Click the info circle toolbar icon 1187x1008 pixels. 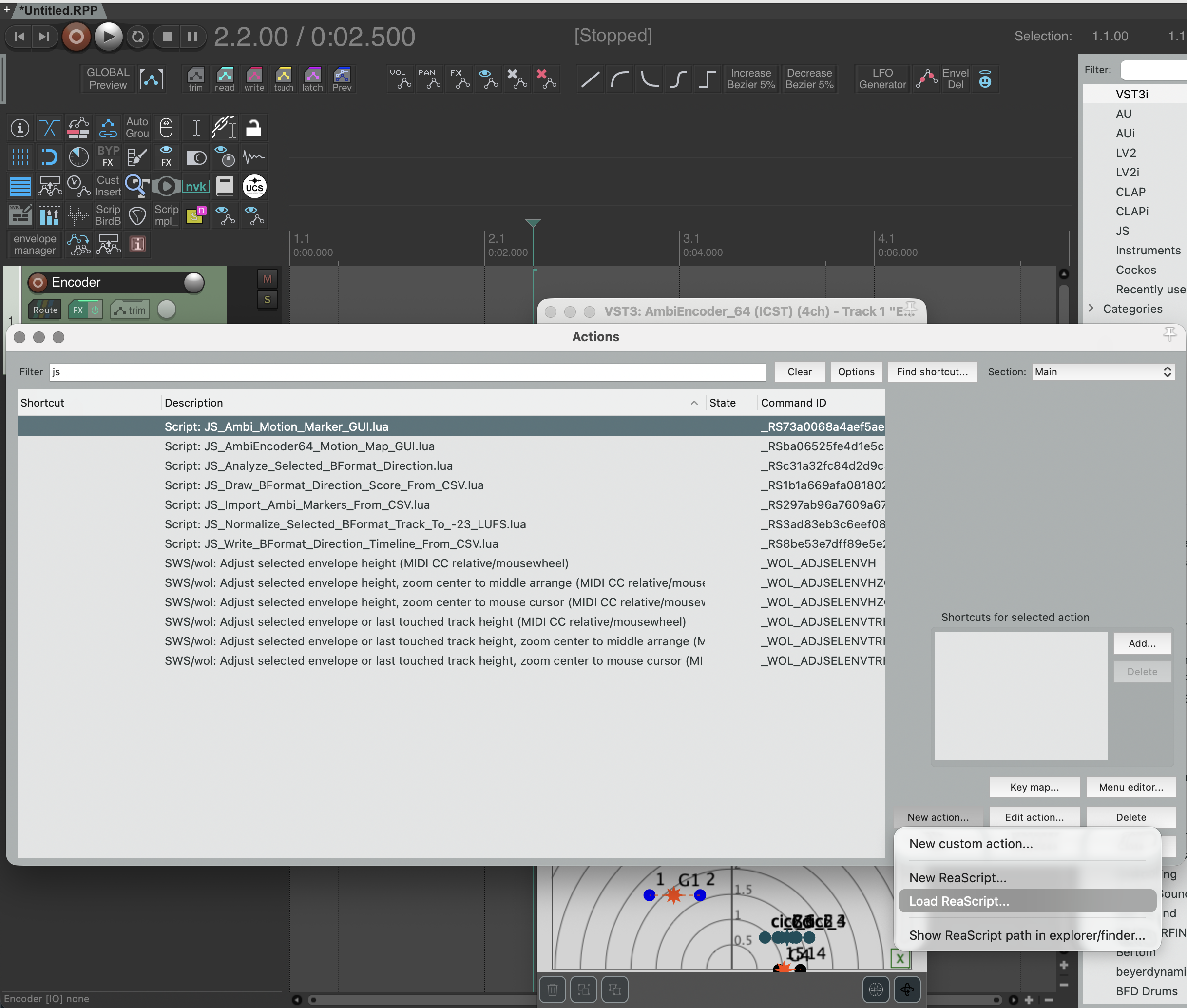point(20,128)
